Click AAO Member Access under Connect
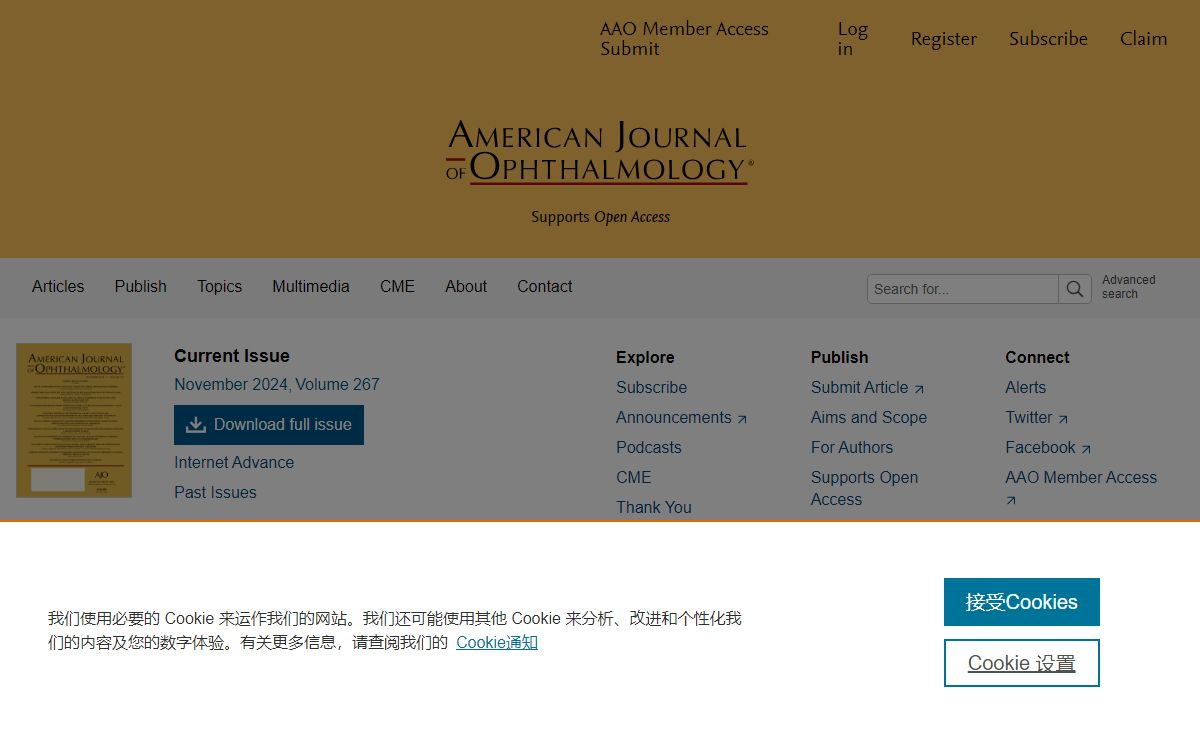This screenshot has width=1200, height=740. click(x=1081, y=488)
